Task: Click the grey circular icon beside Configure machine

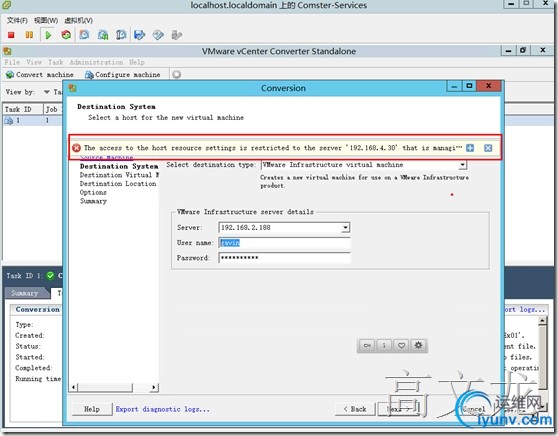Action: tap(177, 74)
